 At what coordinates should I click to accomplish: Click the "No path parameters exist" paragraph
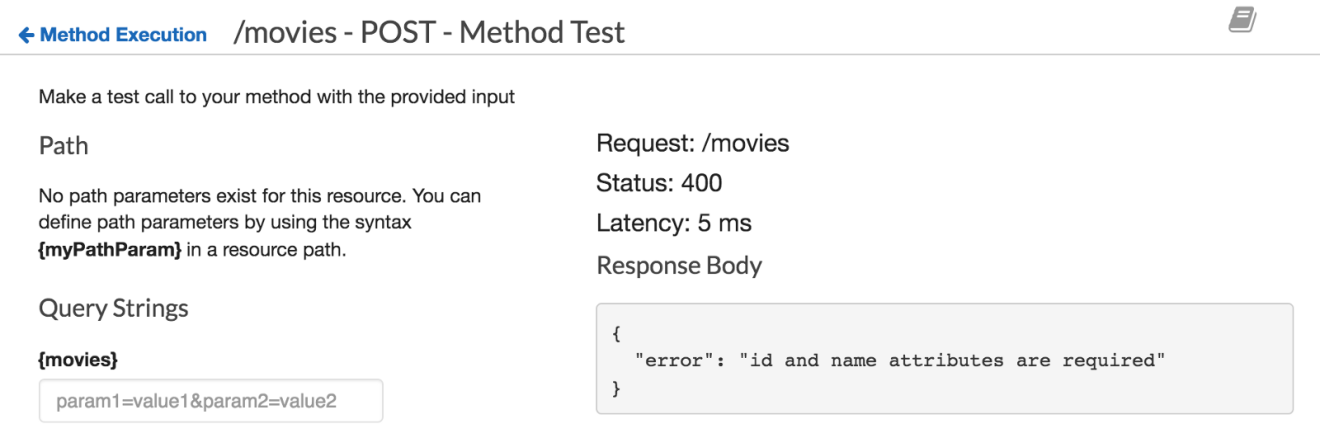tap(260, 223)
